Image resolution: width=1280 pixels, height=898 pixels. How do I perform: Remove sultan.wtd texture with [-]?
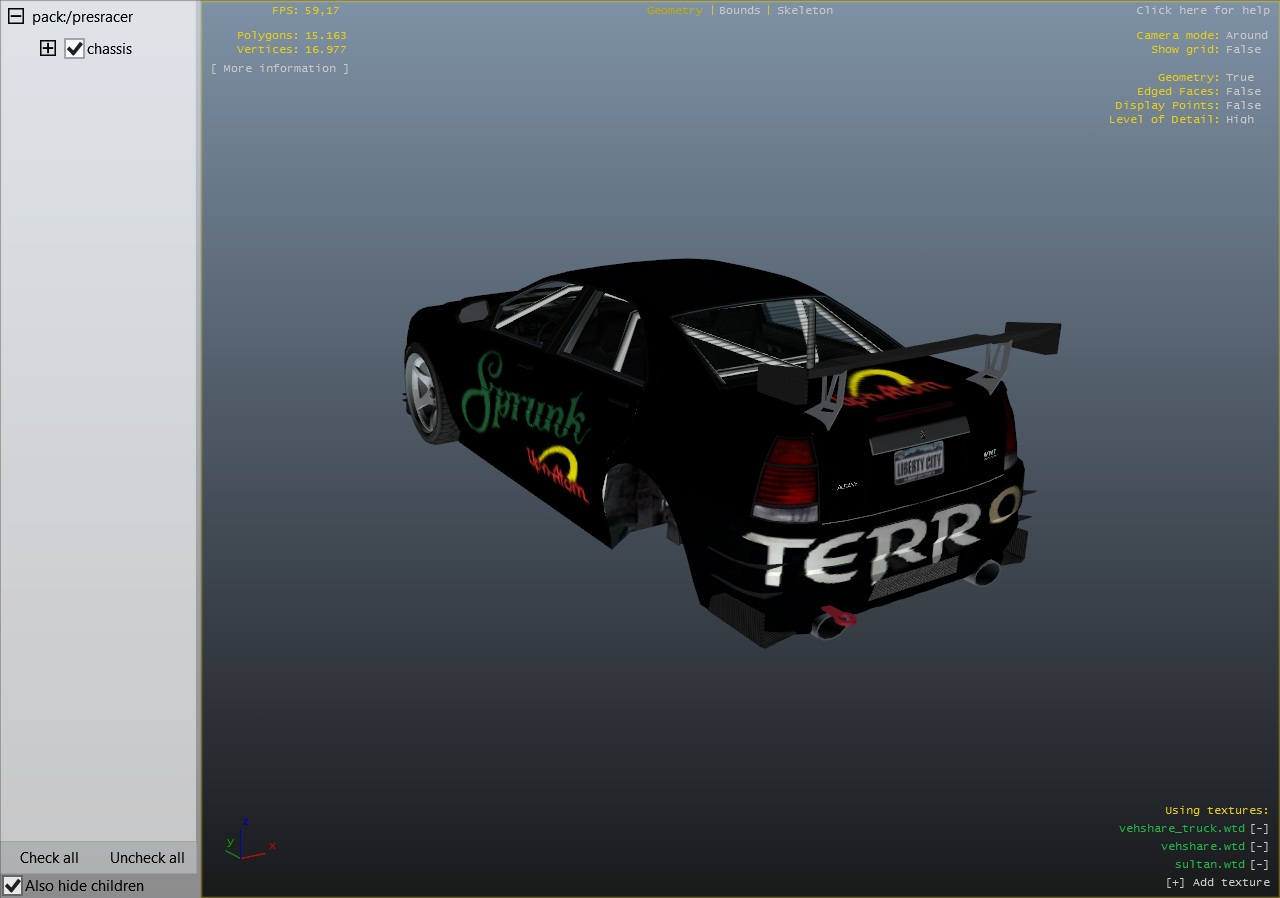click(x=1259, y=864)
